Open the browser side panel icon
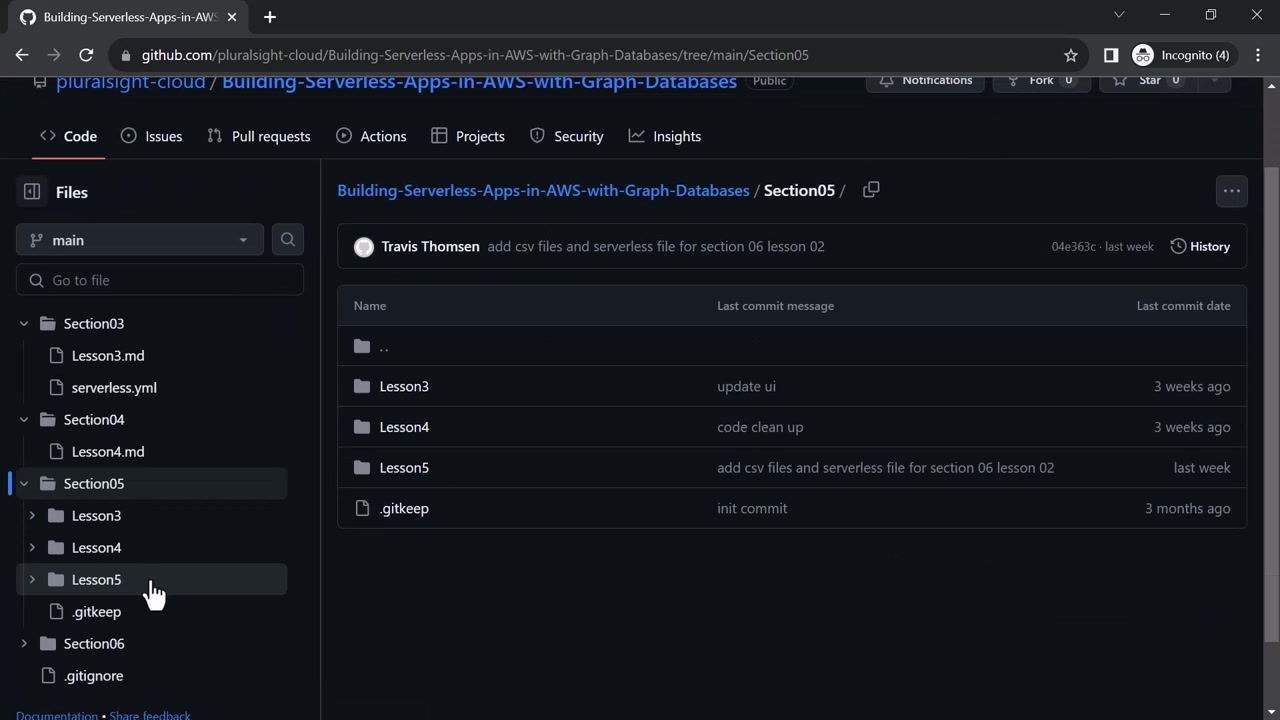The image size is (1280, 720). 1111,55
